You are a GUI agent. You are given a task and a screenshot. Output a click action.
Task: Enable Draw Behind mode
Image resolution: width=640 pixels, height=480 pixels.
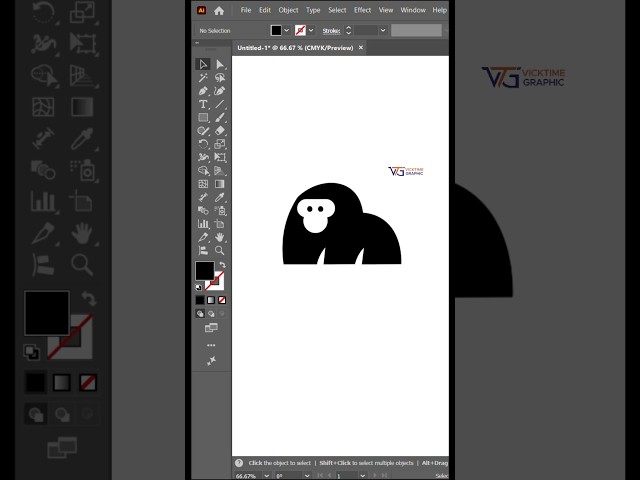(211, 313)
